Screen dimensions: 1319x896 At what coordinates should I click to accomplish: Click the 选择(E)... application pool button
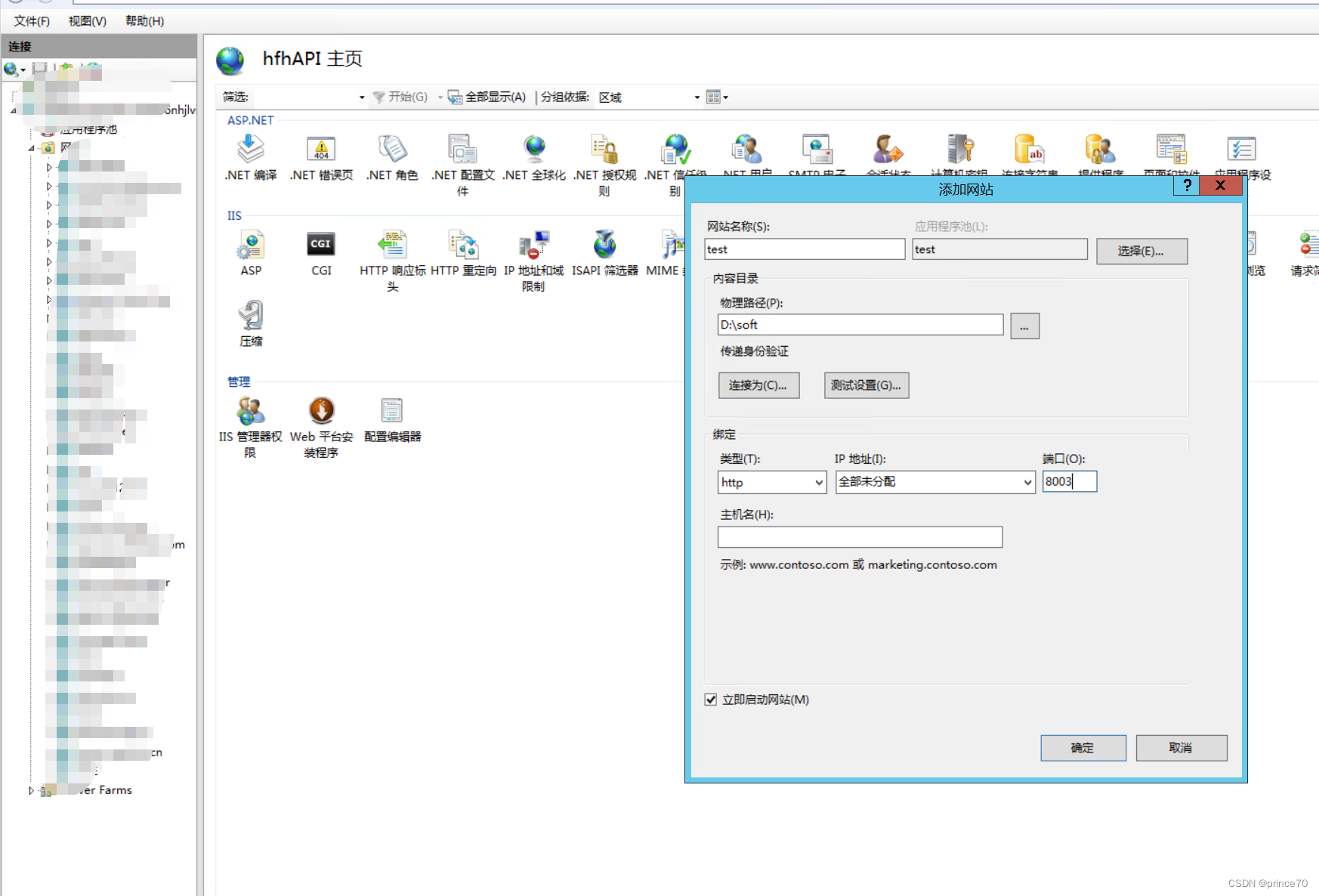pos(1141,251)
